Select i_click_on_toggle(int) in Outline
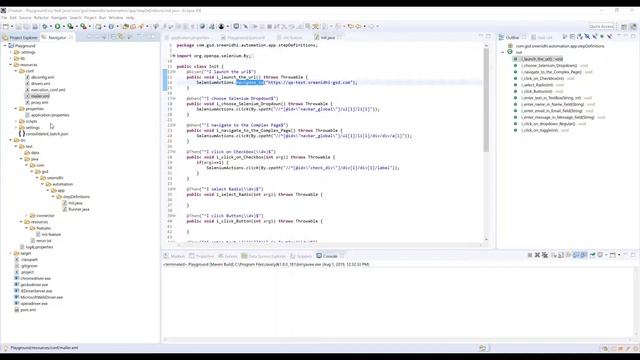Screen dimensions: 640x360 click(x=539, y=130)
